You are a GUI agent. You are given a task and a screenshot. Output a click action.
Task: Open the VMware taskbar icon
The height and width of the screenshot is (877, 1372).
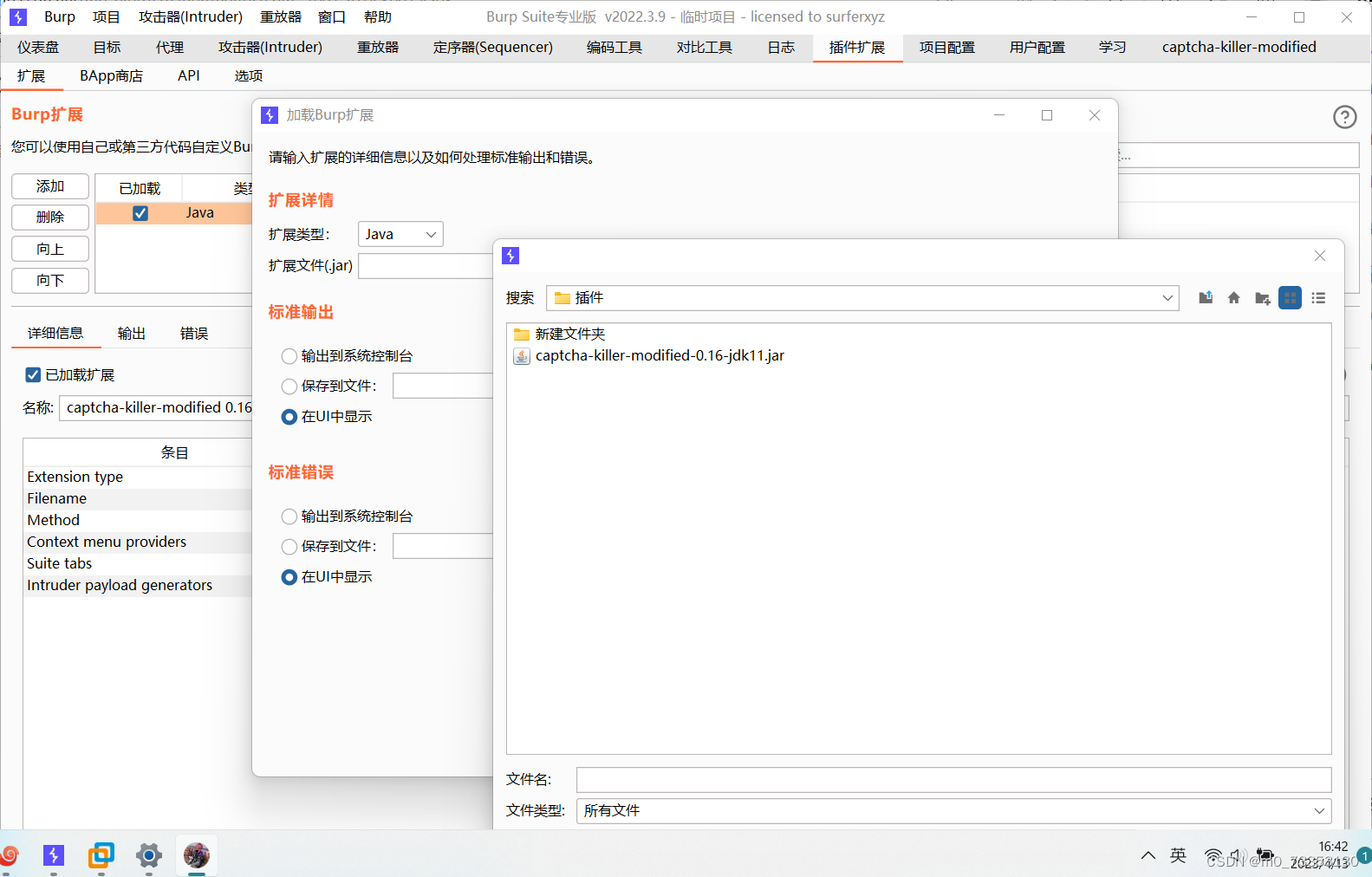tap(101, 856)
